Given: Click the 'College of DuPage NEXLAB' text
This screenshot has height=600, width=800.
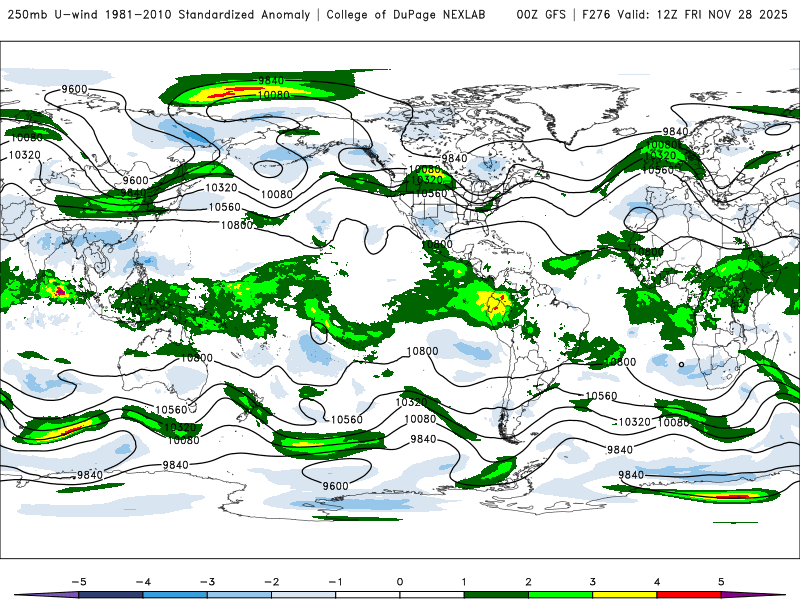Looking at the screenshot, I should (406, 14).
